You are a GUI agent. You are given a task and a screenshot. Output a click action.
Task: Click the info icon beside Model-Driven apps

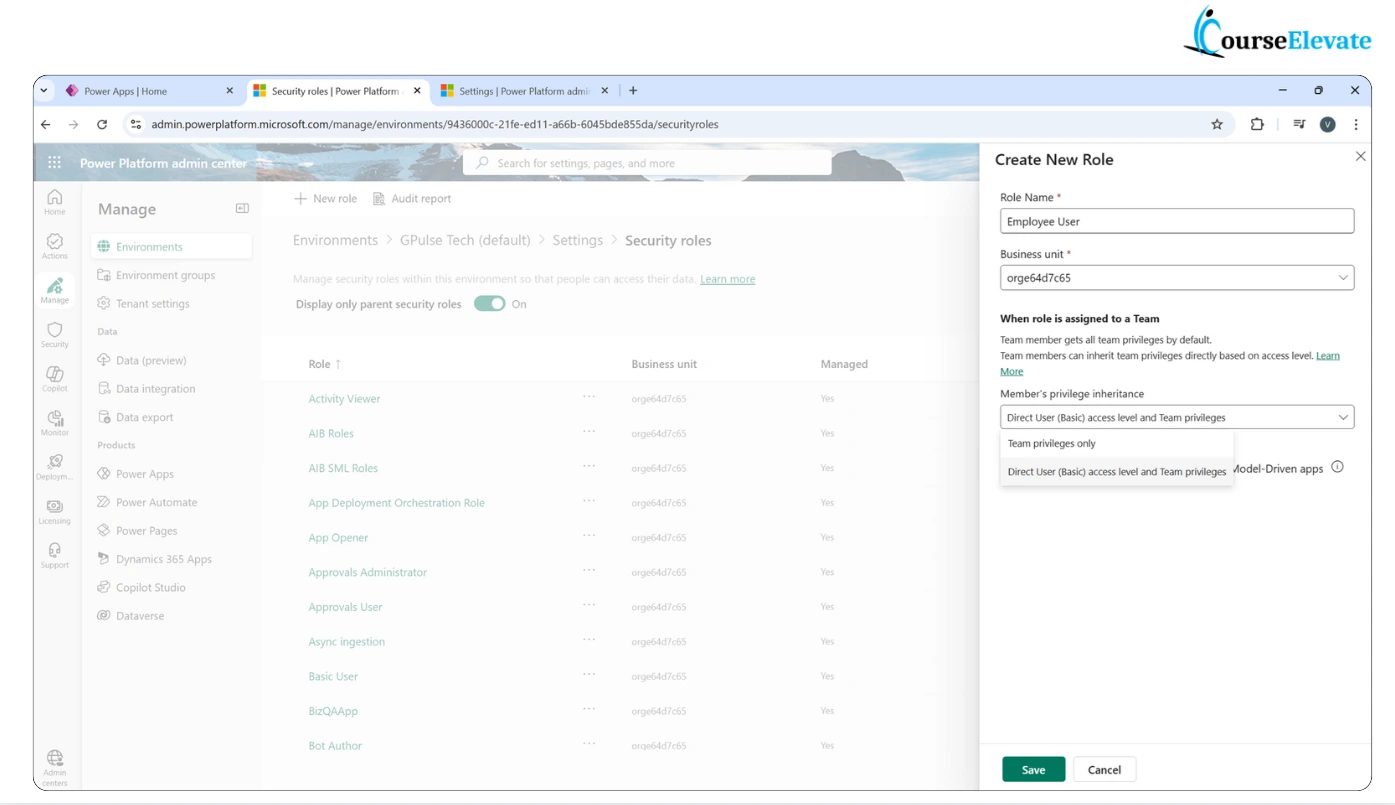click(1337, 467)
